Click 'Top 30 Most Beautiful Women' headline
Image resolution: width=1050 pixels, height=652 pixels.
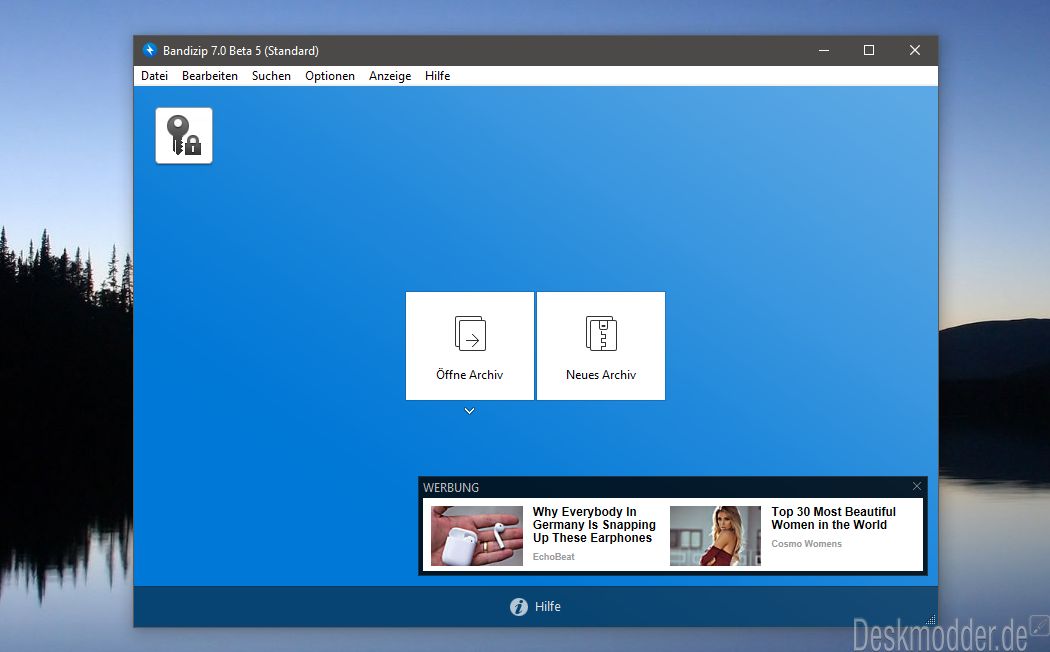point(833,518)
